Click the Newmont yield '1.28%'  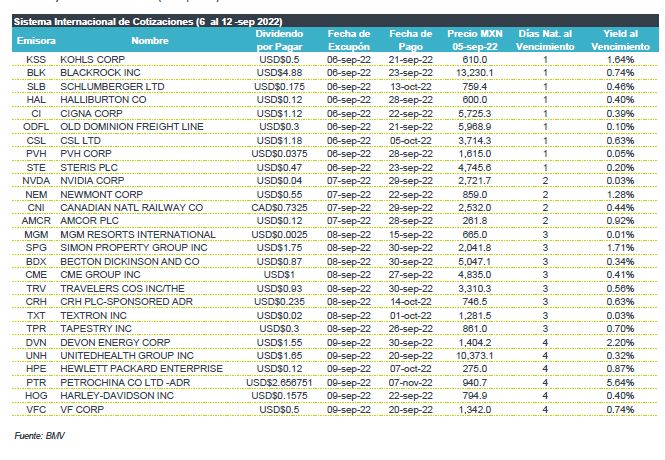pos(620,195)
